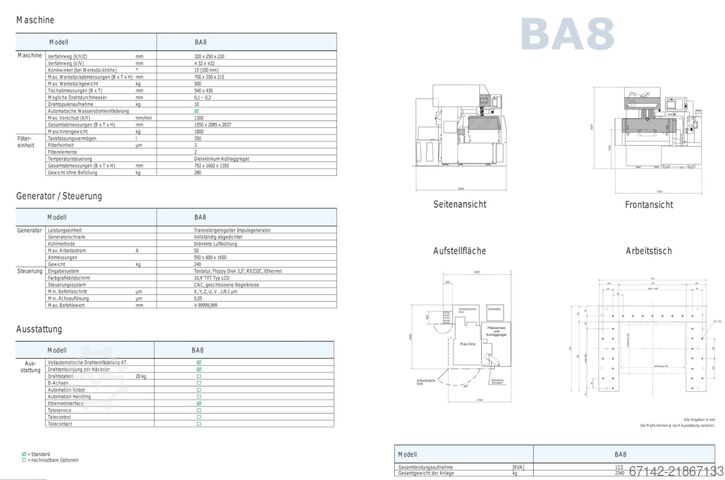Tick the B-Achsen option checkbox
Viewport: 725px width, 480px height.
click(199, 383)
